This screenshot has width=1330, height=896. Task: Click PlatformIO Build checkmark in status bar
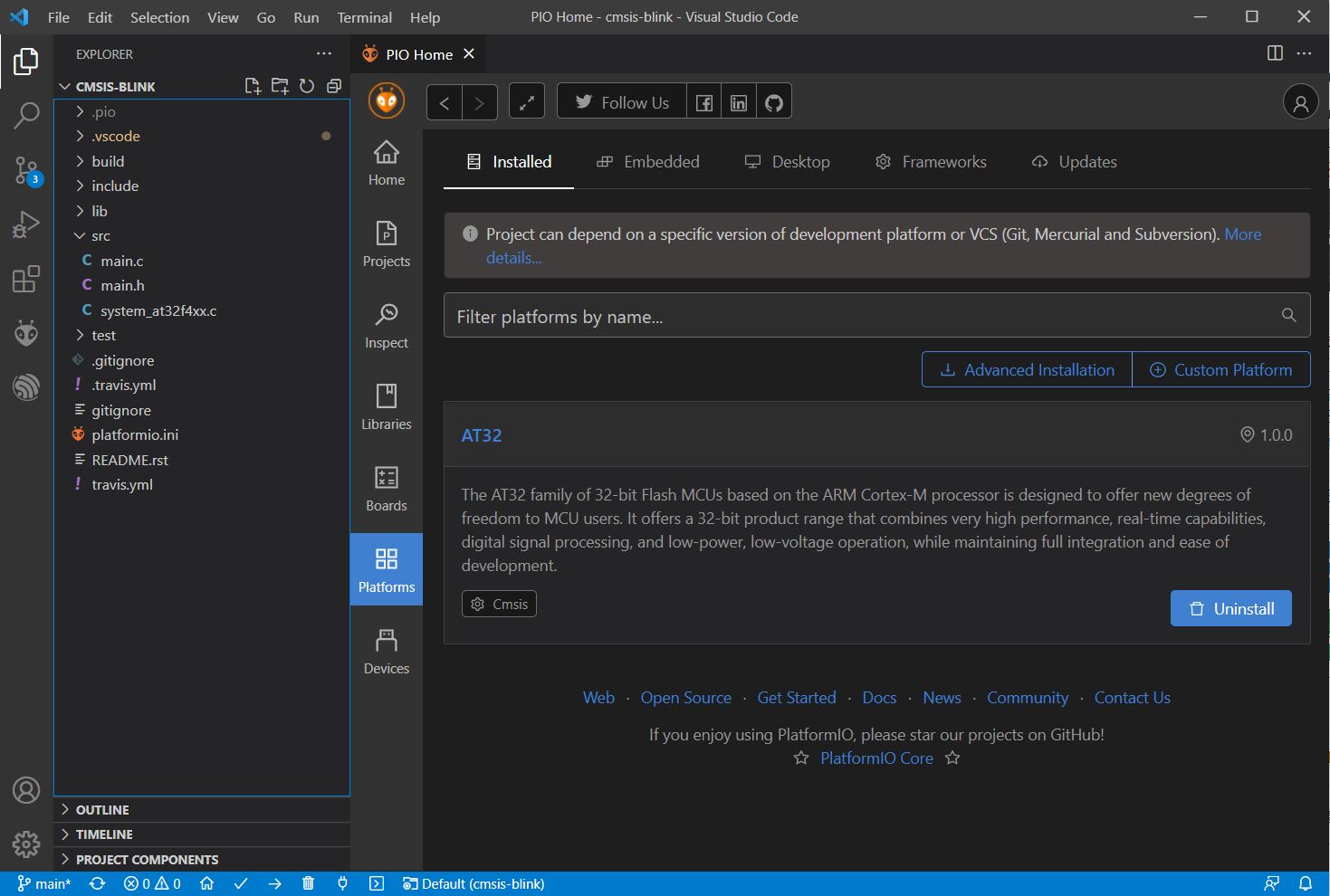241,884
